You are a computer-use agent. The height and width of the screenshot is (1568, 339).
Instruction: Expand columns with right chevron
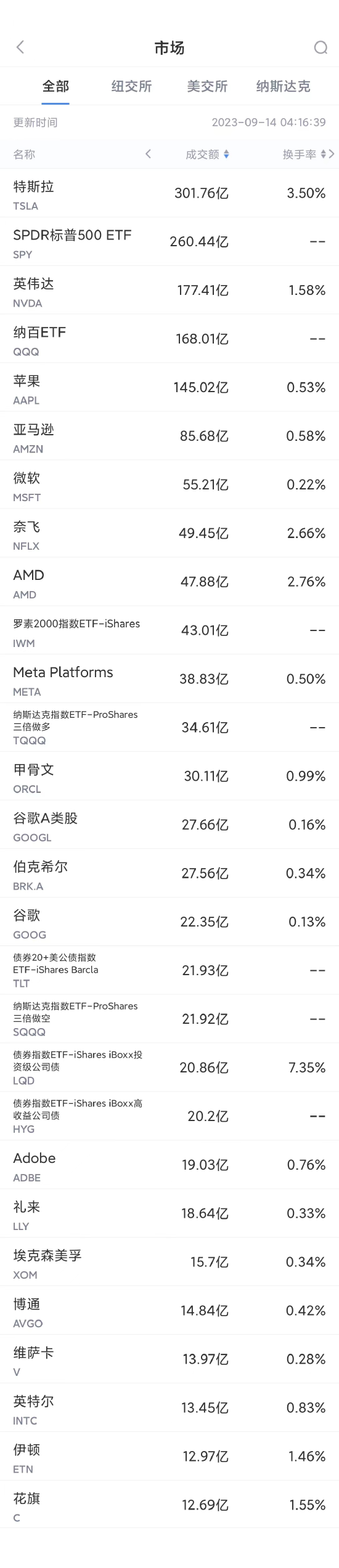[x=332, y=155]
